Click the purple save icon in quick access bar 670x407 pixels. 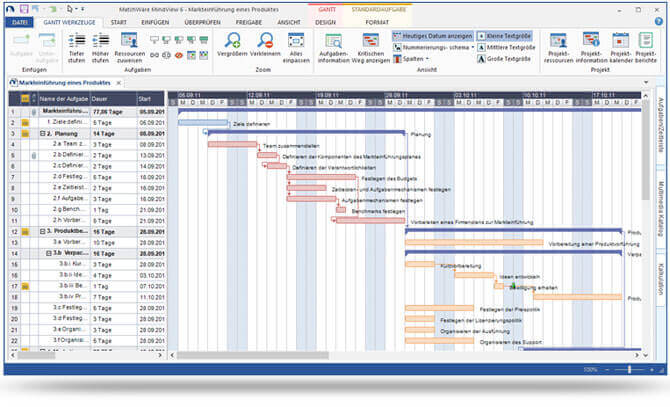tap(24, 9)
